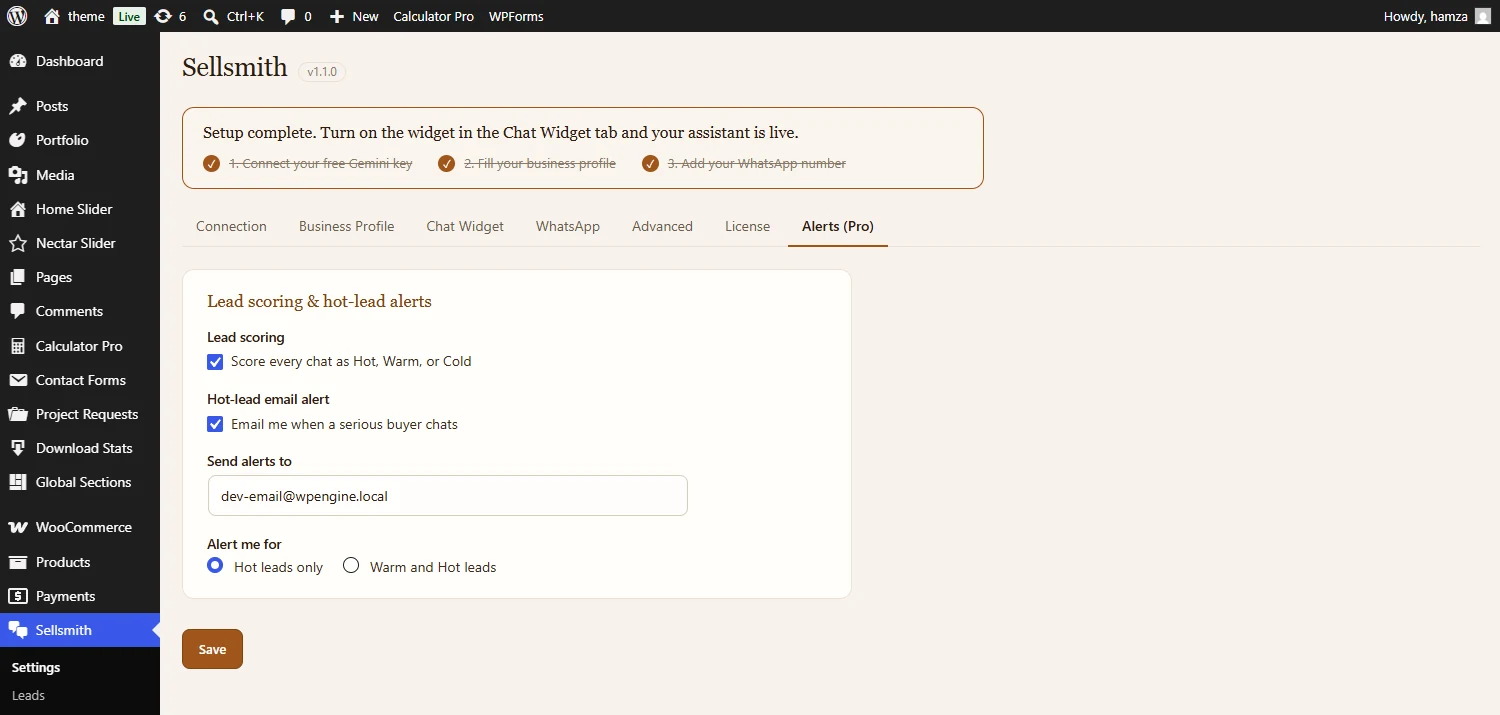
Task: Toggle Score every chat checkbox
Action: click(x=215, y=361)
